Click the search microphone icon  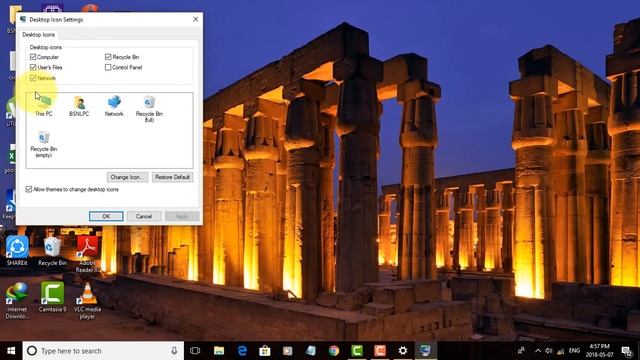174,351
